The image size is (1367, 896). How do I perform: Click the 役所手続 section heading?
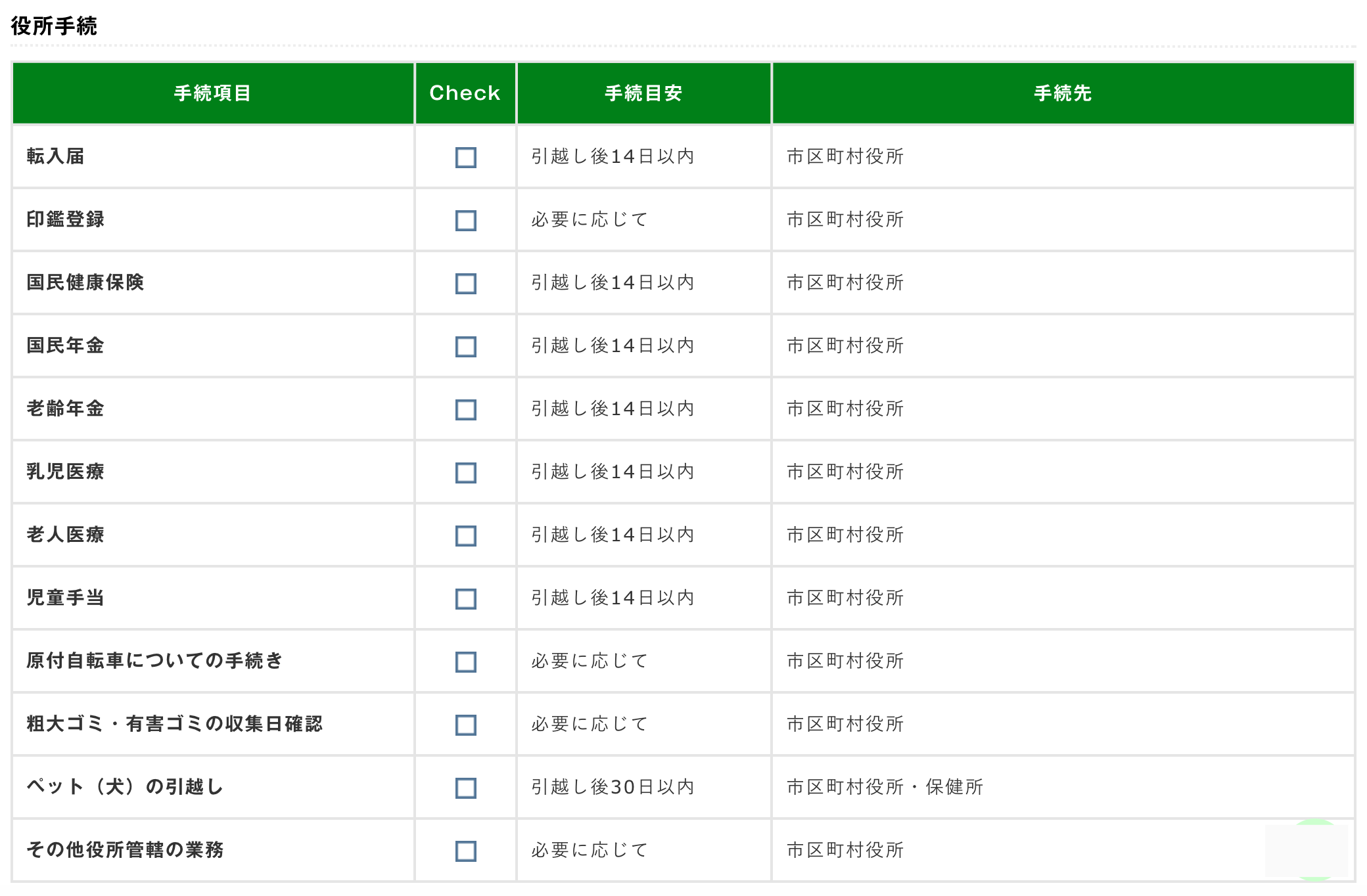coord(54,26)
